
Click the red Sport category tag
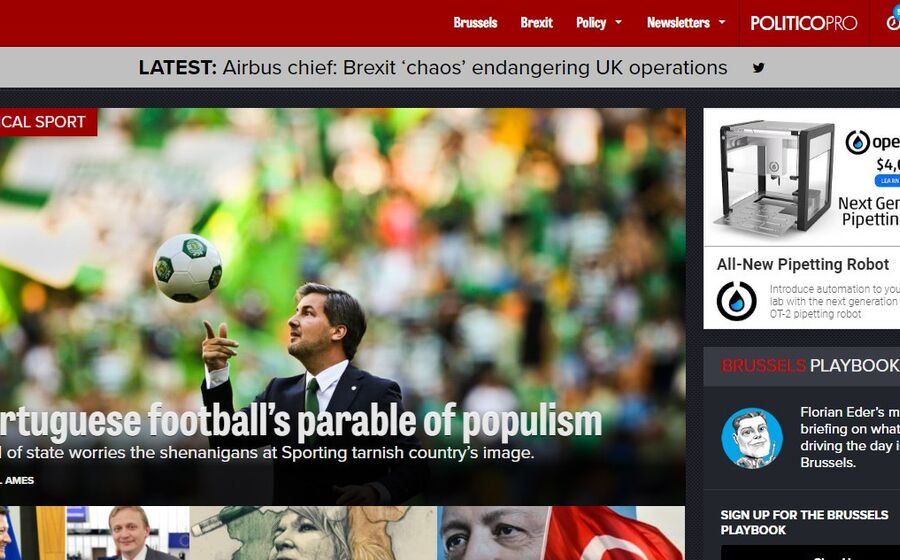tap(48, 122)
